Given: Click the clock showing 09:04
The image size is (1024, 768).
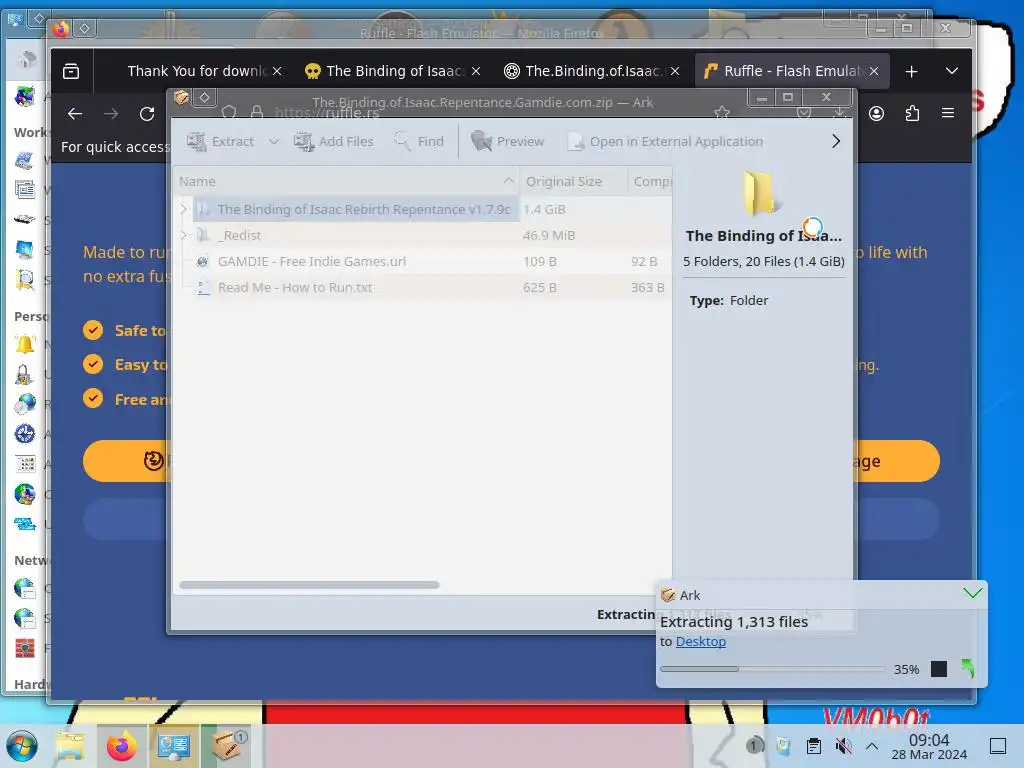Looking at the screenshot, I should (x=929, y=746).
